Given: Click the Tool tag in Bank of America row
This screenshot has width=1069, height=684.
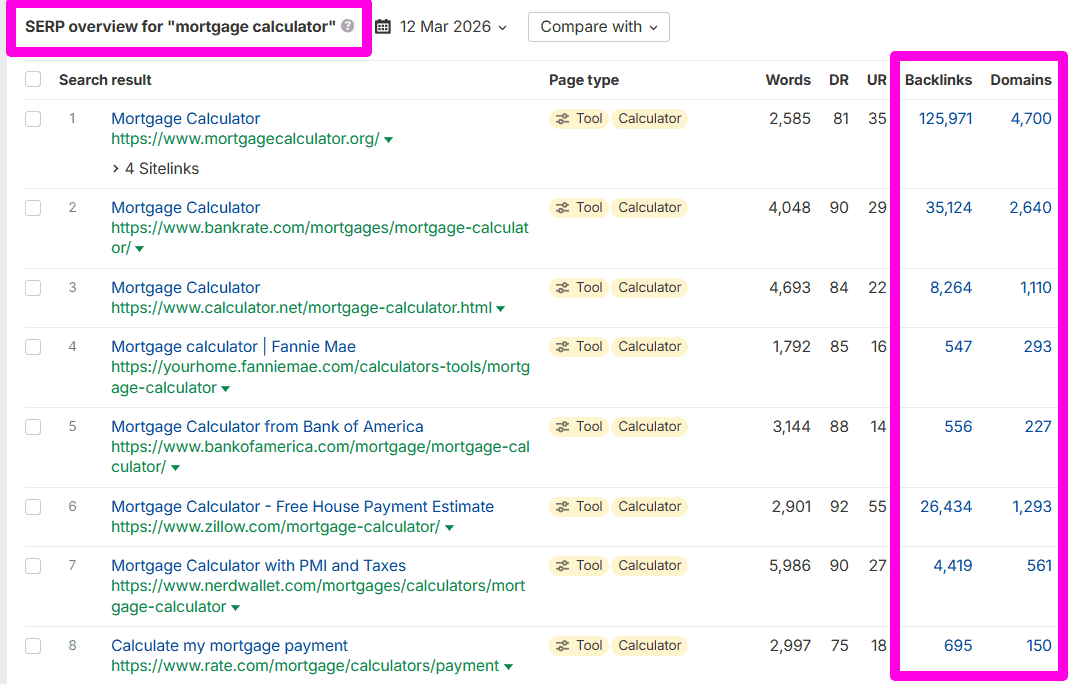Looking at the screenshot, I should (x=579, y=426).
